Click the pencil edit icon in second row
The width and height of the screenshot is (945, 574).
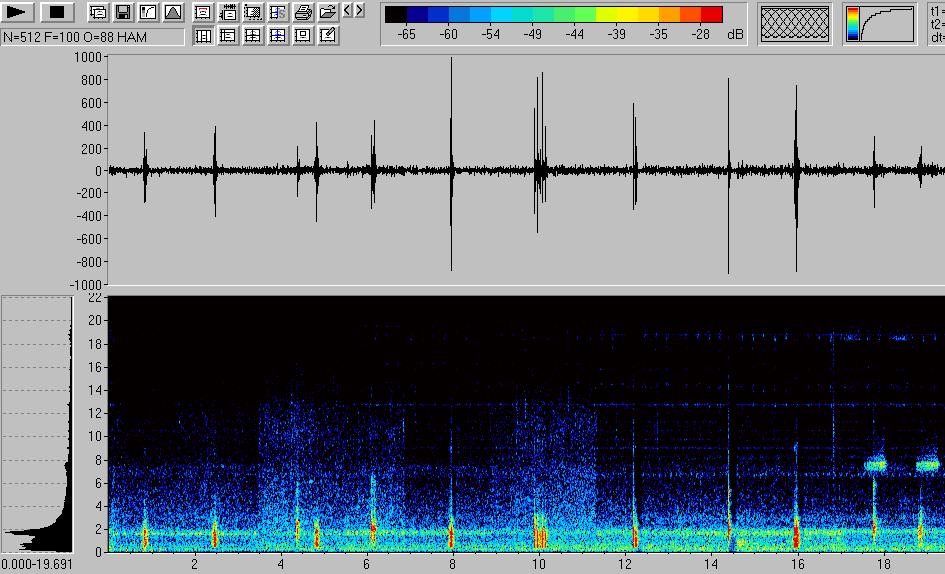[x=327, y=35]
